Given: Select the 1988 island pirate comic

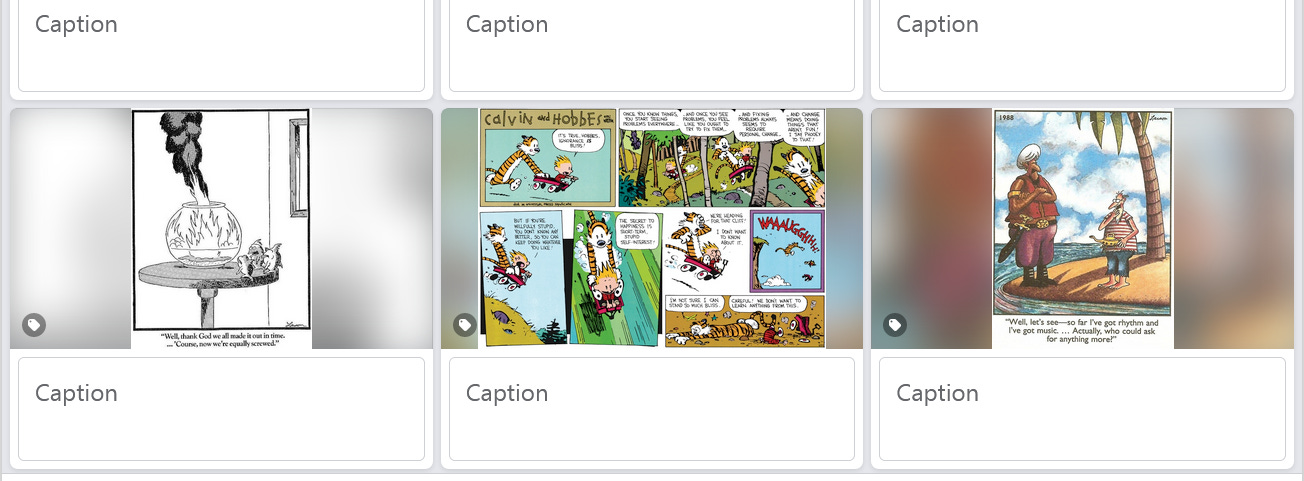Looking at the screenshot, I should (x=1082, y=229).
